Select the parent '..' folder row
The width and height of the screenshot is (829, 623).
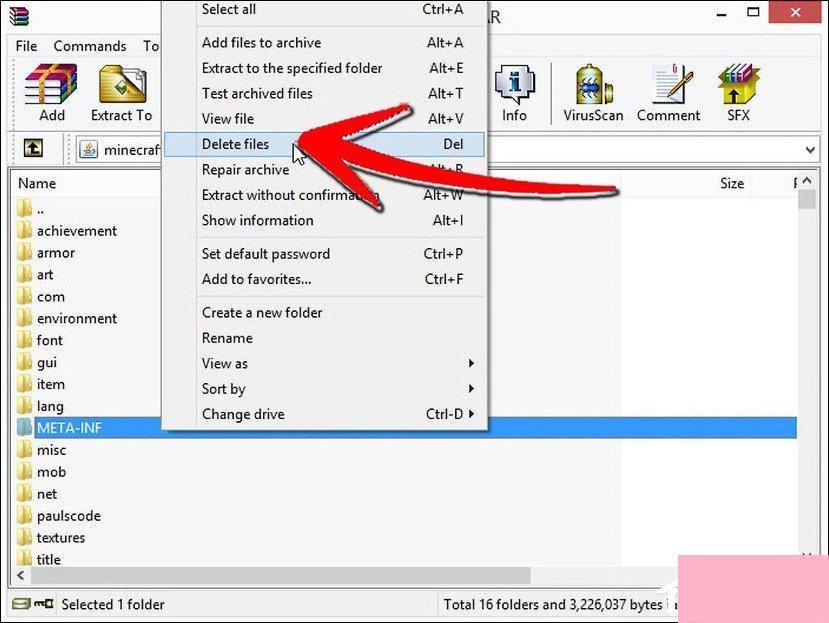click(x=31, y=209)
